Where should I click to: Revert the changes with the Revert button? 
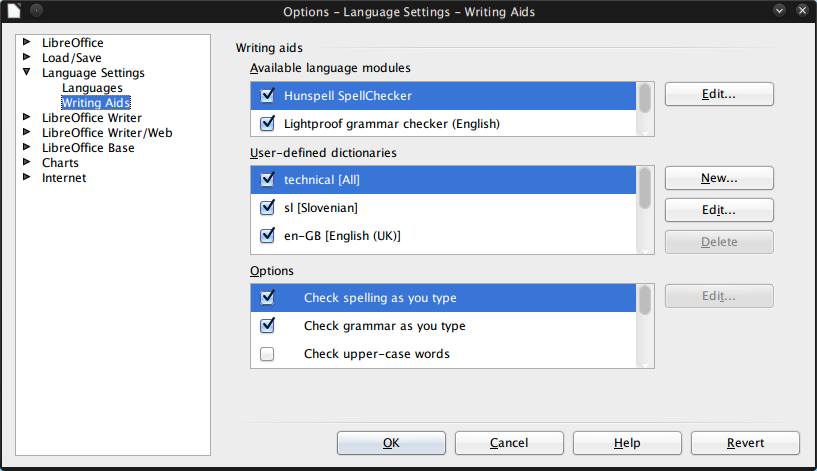point(745,443)
